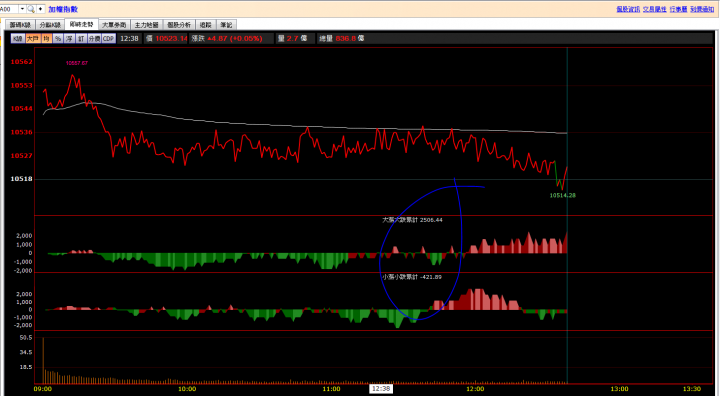Select the % percentage display button

click(58, 39)
